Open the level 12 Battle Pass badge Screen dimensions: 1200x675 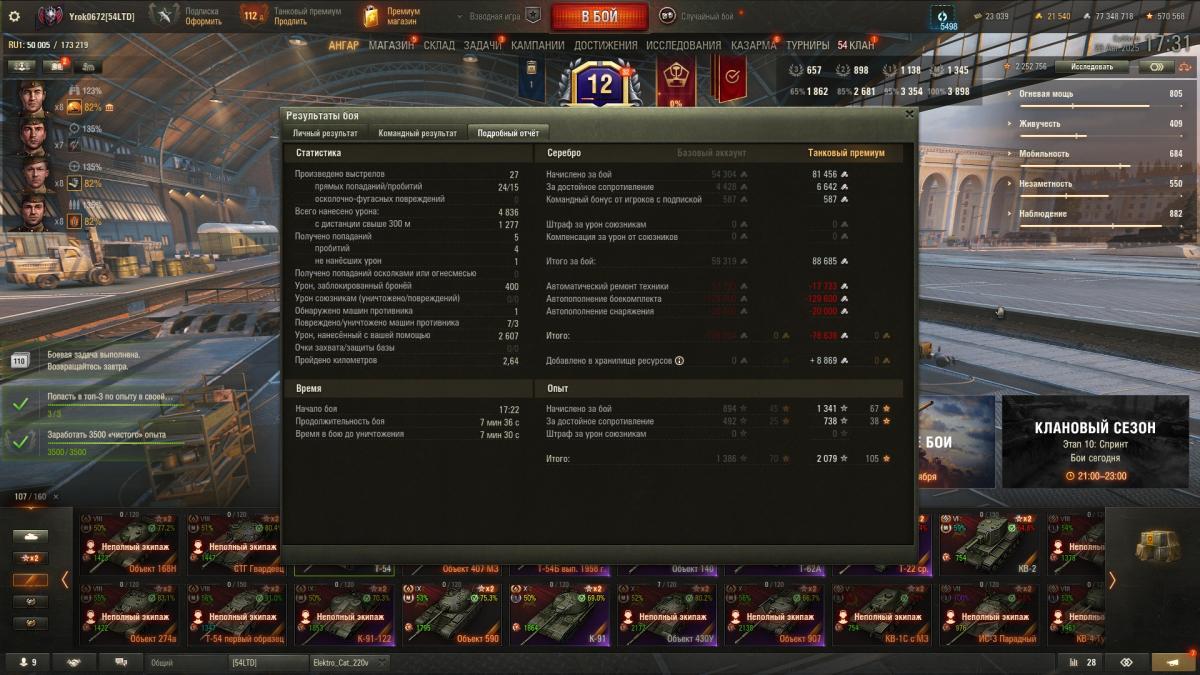coord(599,84)
